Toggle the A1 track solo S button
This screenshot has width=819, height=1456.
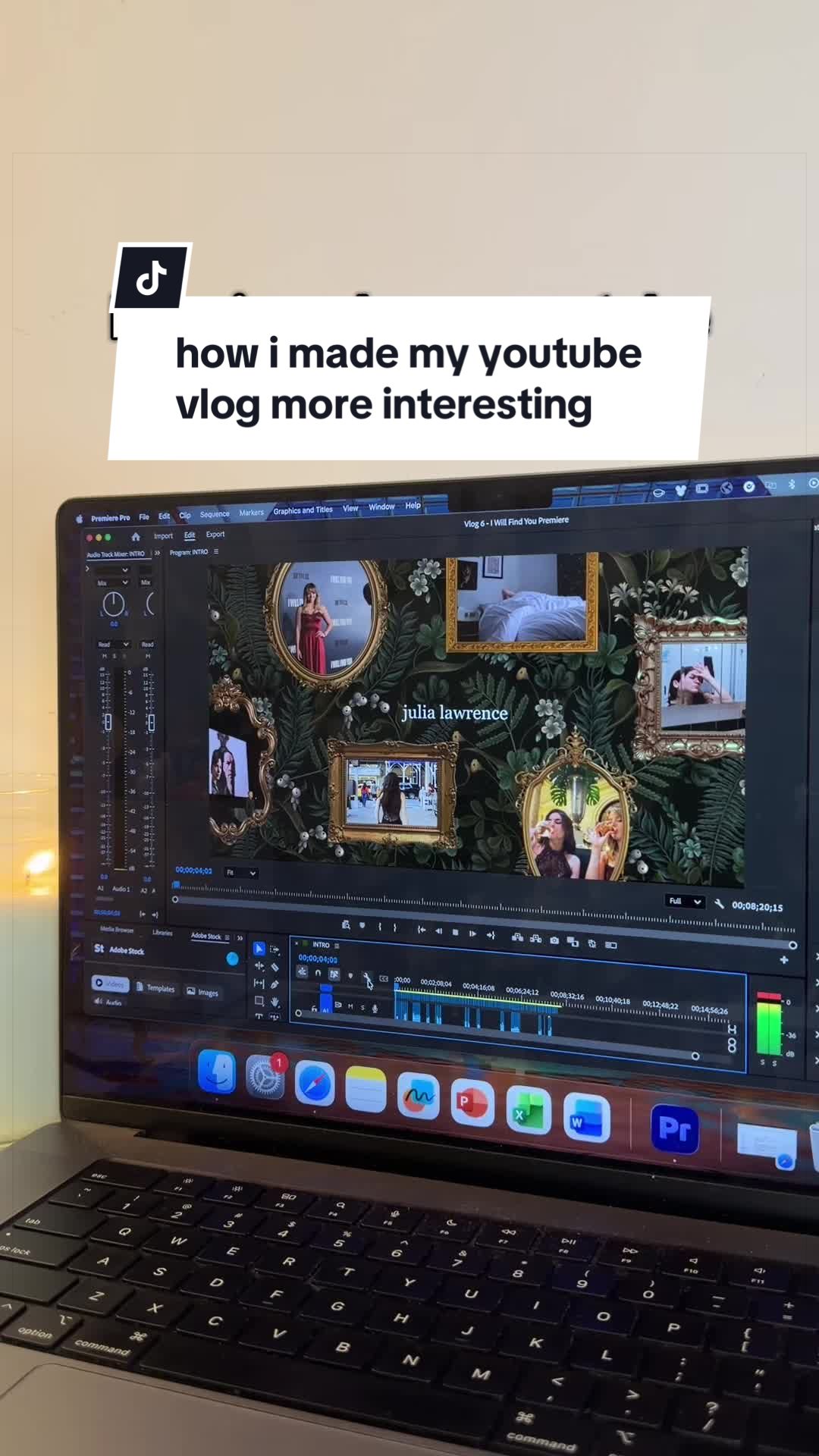point(362,1007)
